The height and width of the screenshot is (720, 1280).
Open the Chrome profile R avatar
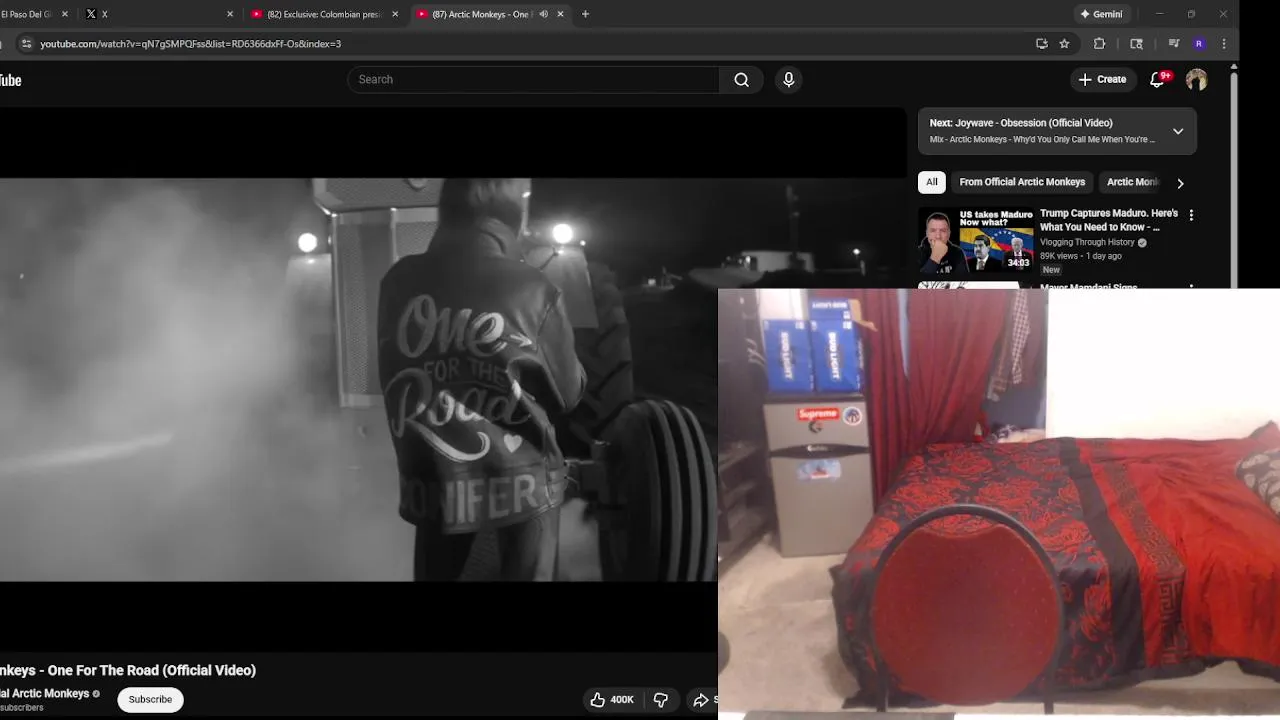(x=1199, y=44)
